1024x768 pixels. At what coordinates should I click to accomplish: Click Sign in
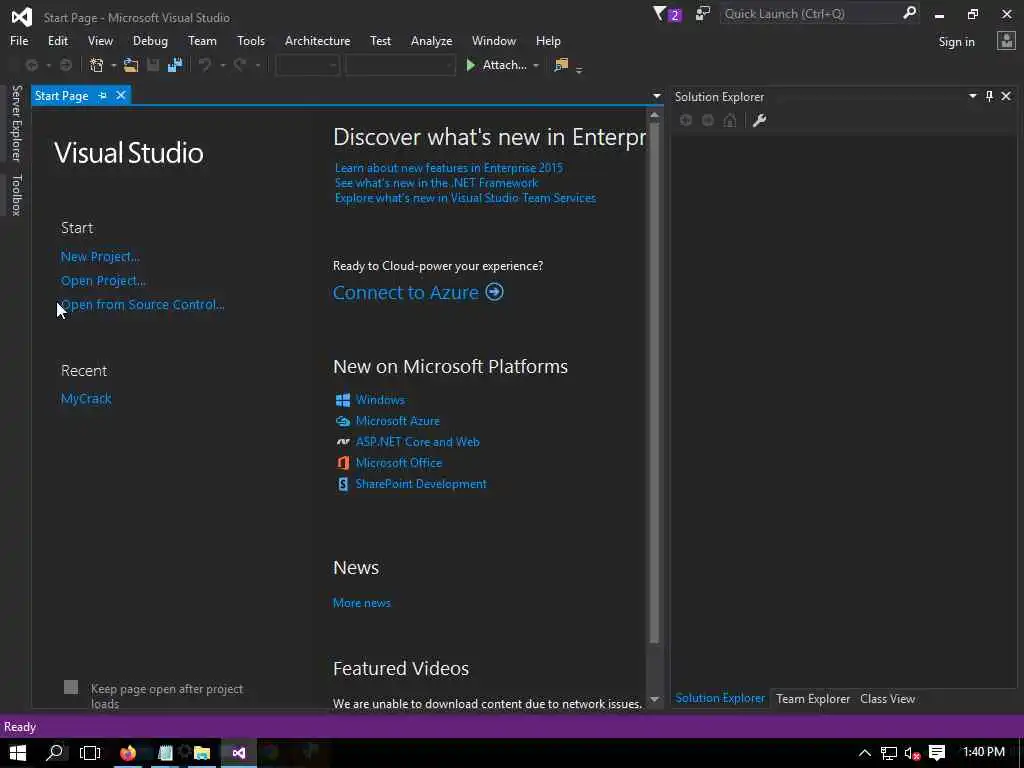(956, 41)
